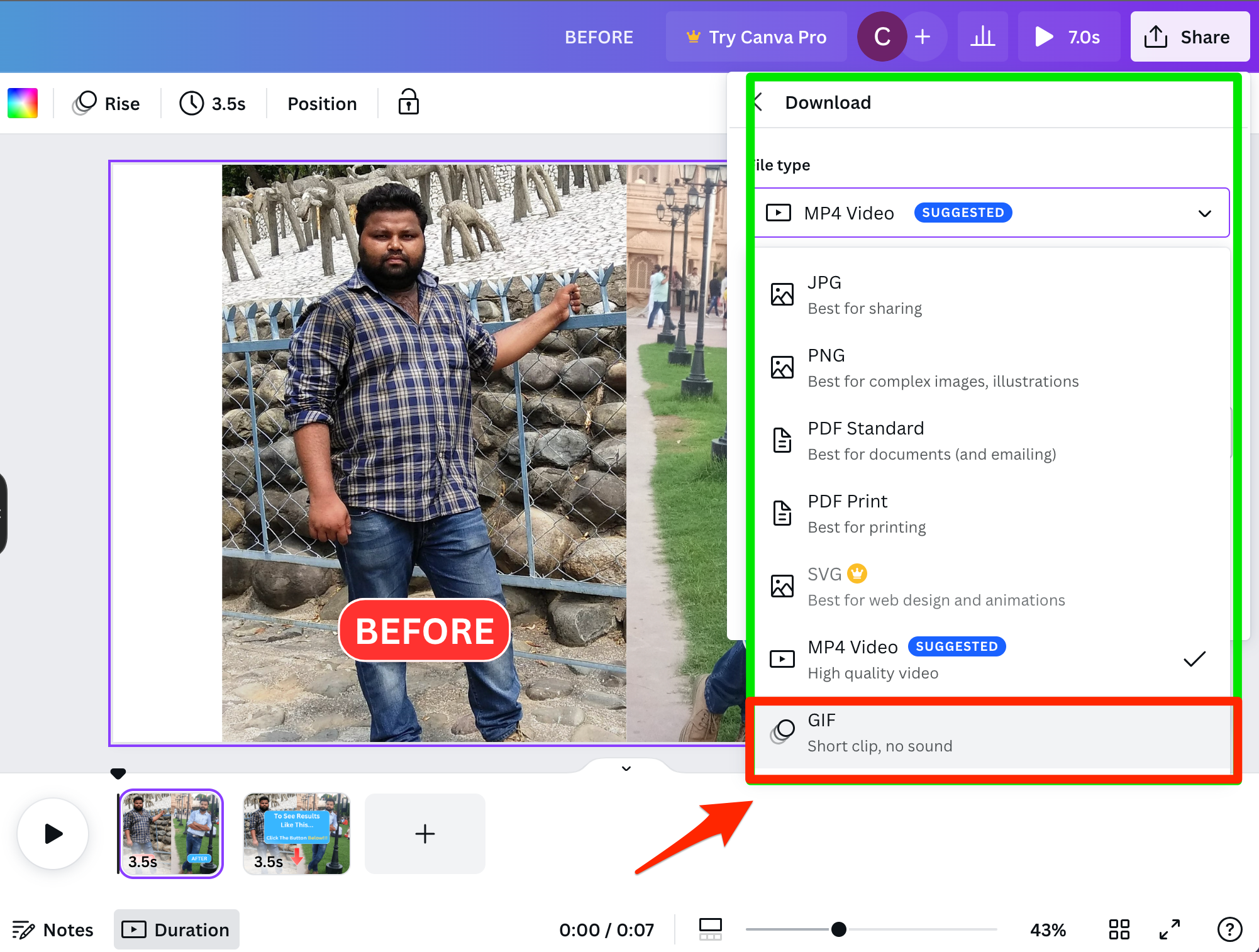Open the Position panel

click(322, 103)
